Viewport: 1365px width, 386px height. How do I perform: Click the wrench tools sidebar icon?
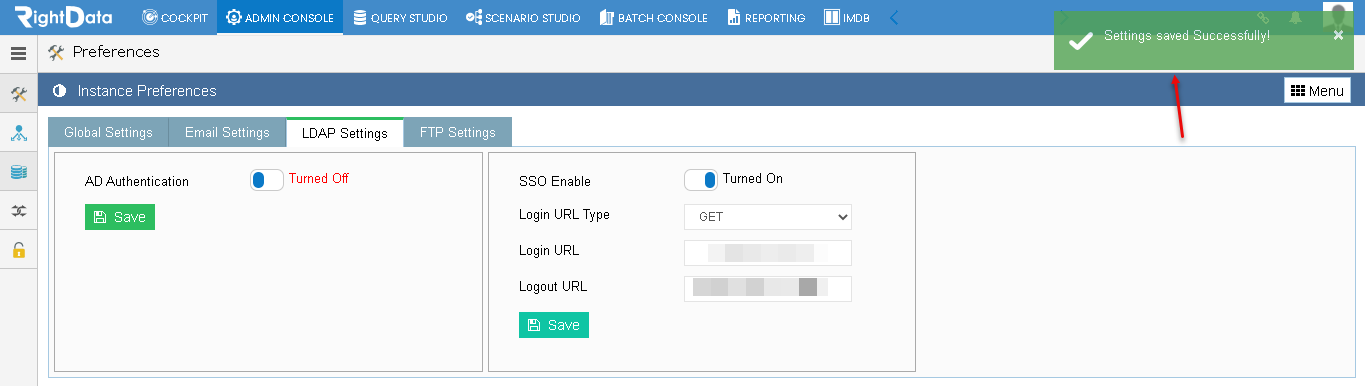click(18, 94)
